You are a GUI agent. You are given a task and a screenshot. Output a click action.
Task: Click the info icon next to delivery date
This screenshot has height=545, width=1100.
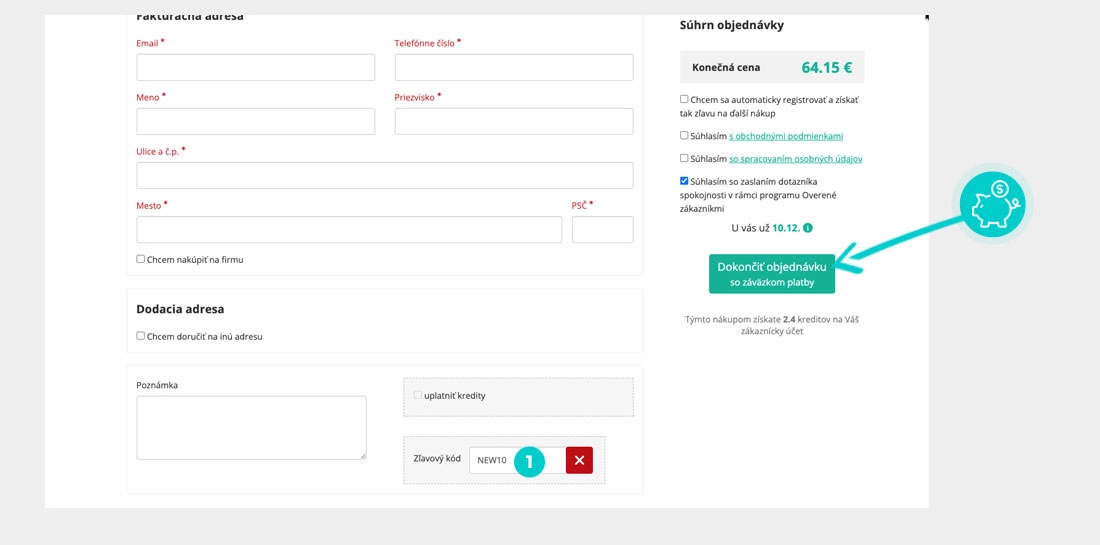[808, 228]
